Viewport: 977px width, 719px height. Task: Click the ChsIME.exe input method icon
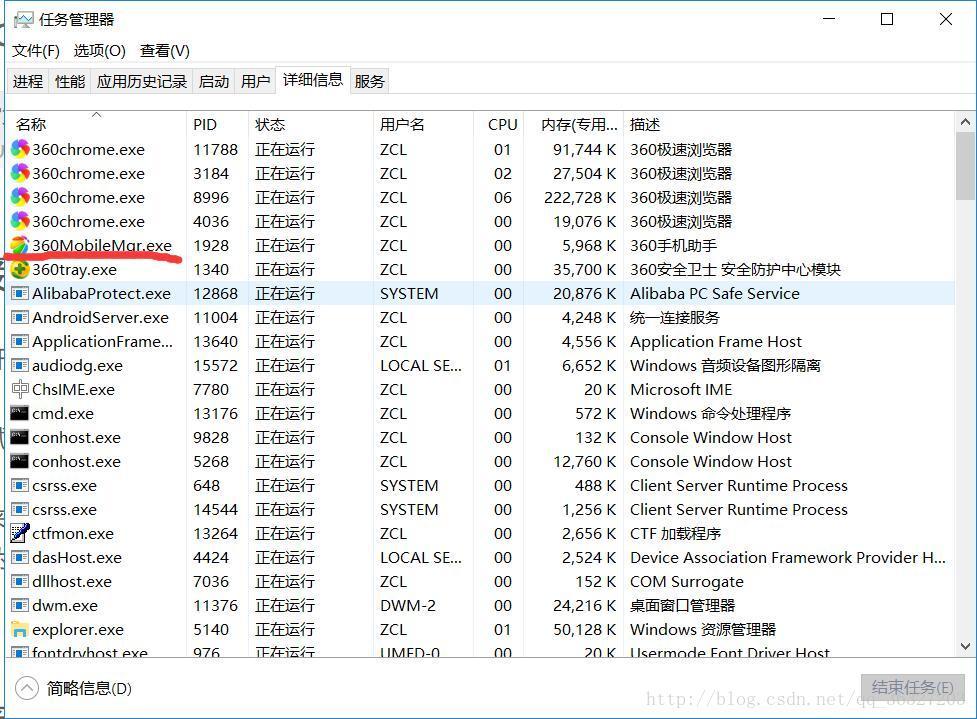coord(20,389)
